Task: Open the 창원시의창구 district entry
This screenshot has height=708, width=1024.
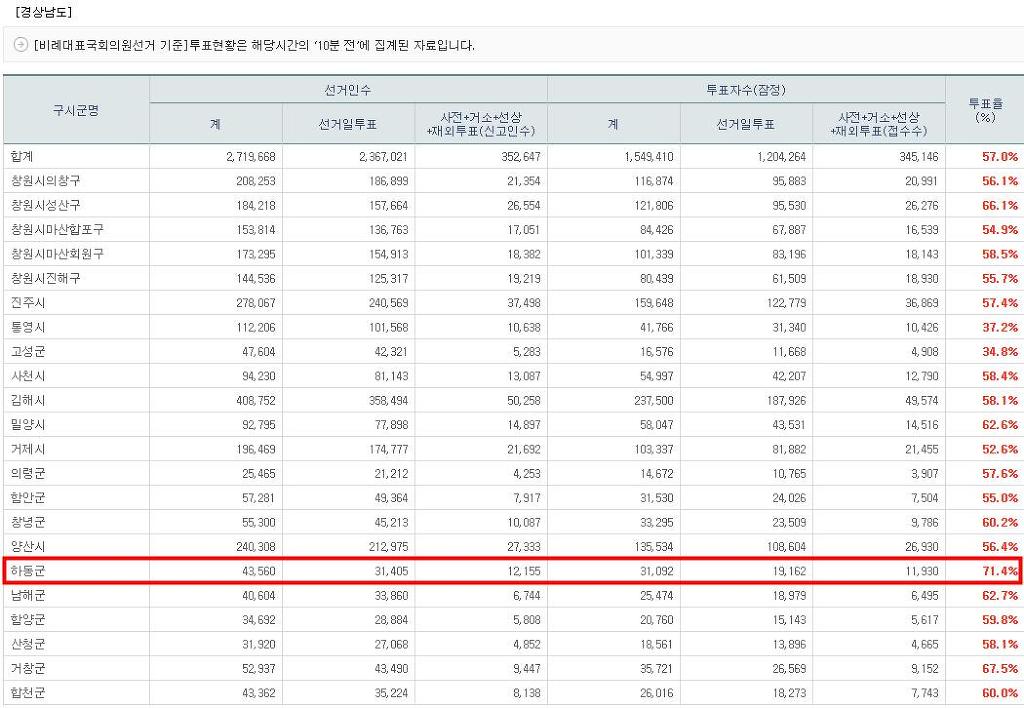Action: [x=48, y=181]
